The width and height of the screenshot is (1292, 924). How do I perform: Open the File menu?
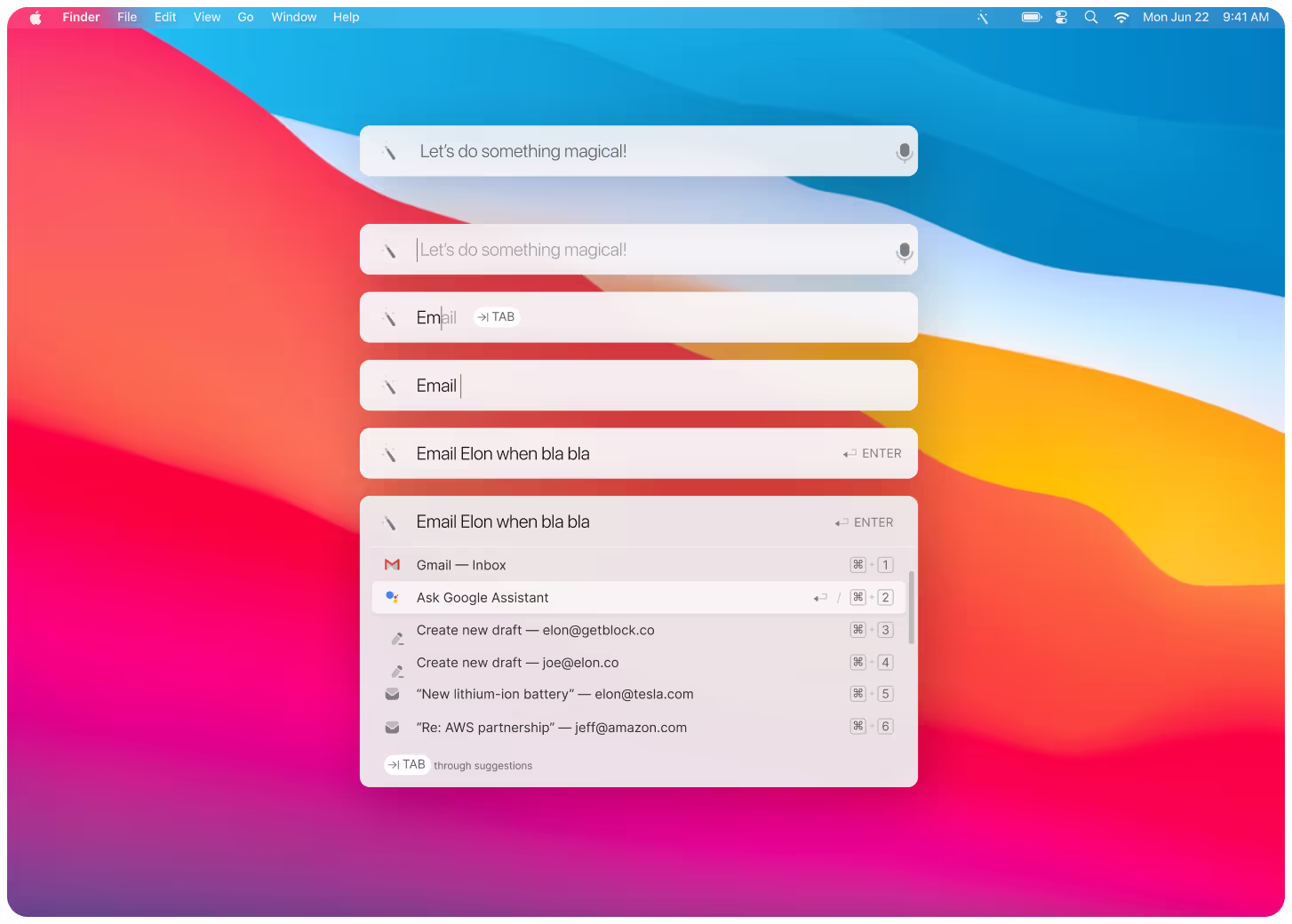click(127, 17)
